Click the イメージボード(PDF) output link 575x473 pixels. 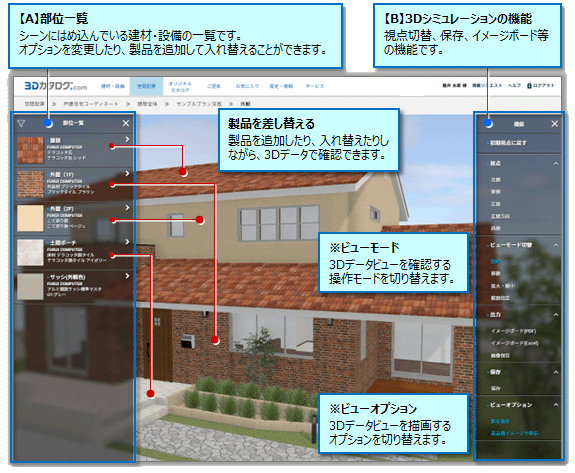[513, 331]
